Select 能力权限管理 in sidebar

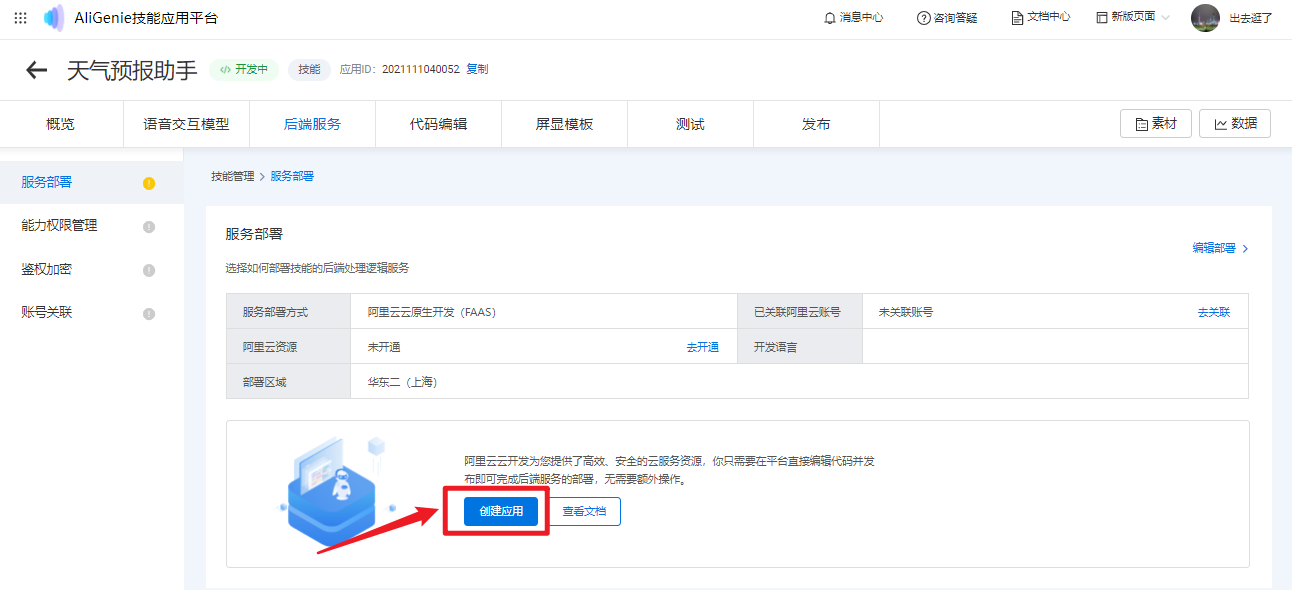(x=92, y=226)
